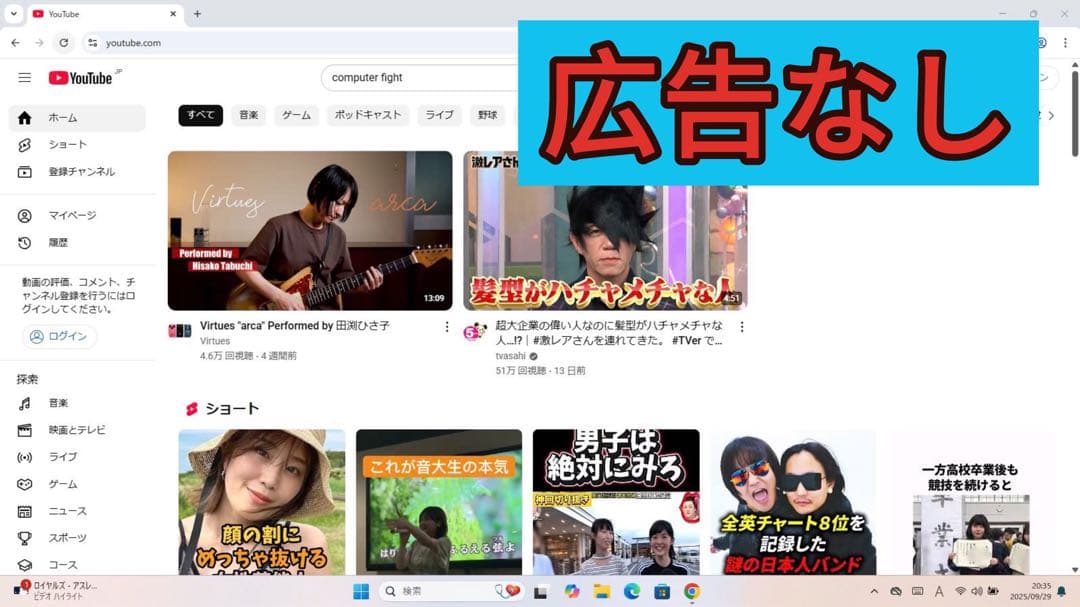The height and width of the screenshot is (607, 1080).
Task: Open the Windows Start menu
Action: click(x=361, y=591)
